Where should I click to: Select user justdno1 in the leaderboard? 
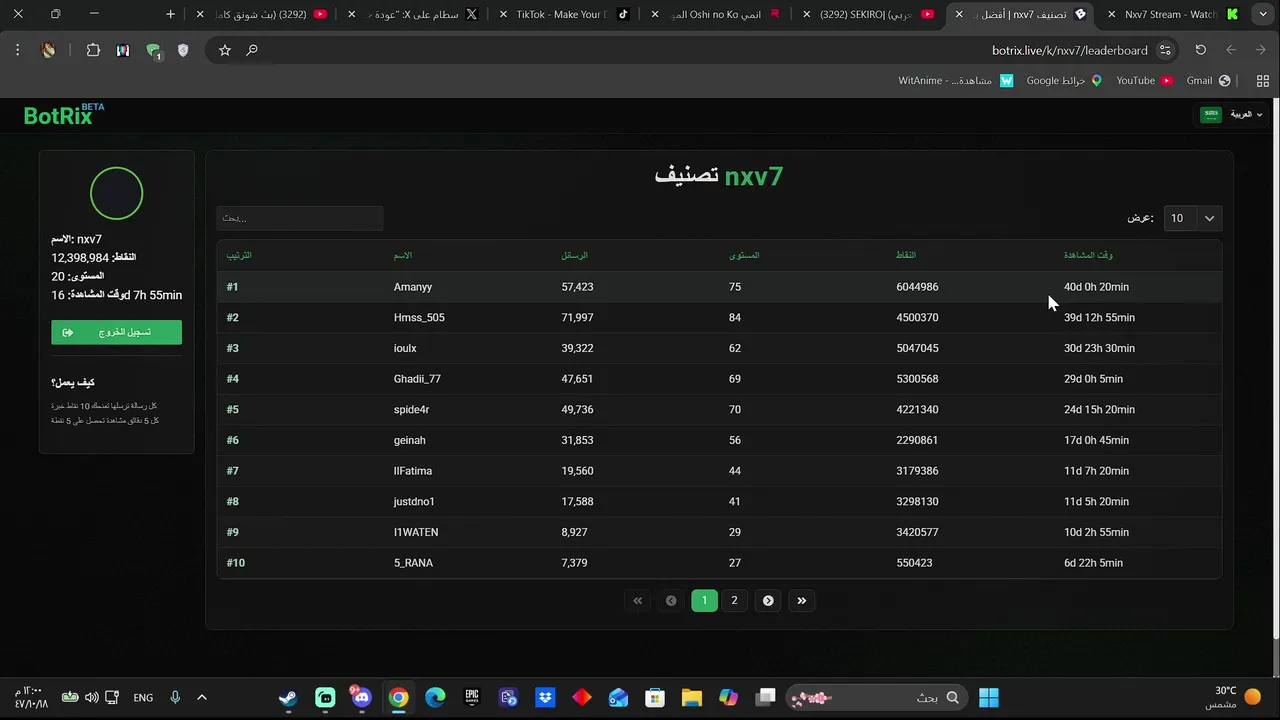click(x=414, y=501)
